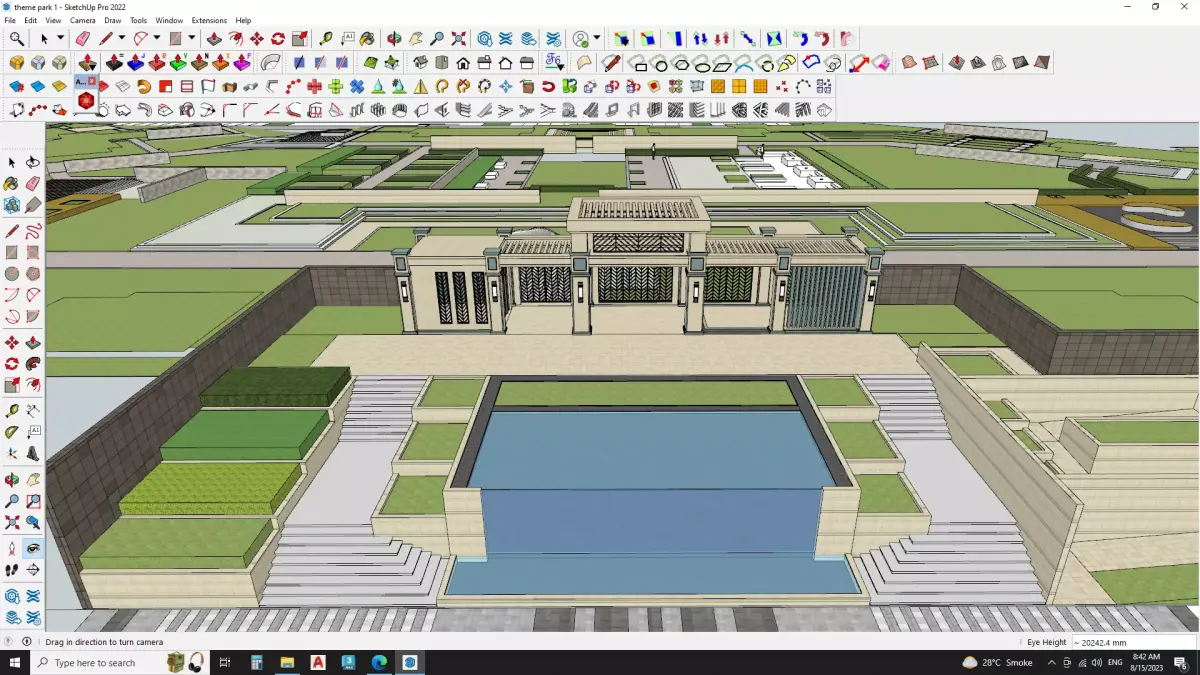This screenshot has height=675, width=1200.
Task: Open the Tools menu
Action: click(x=138, y=20)
